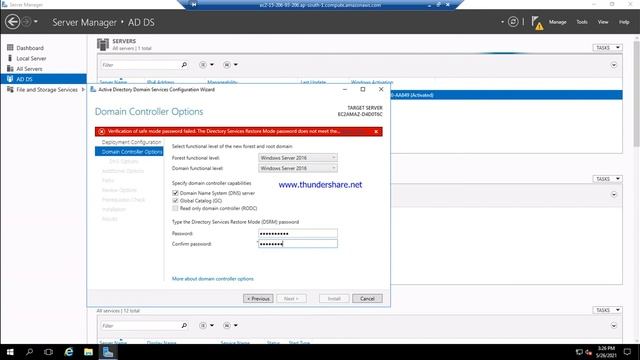
Task: Click the search magnifier in Servers filter
Action: coord(184,65)
